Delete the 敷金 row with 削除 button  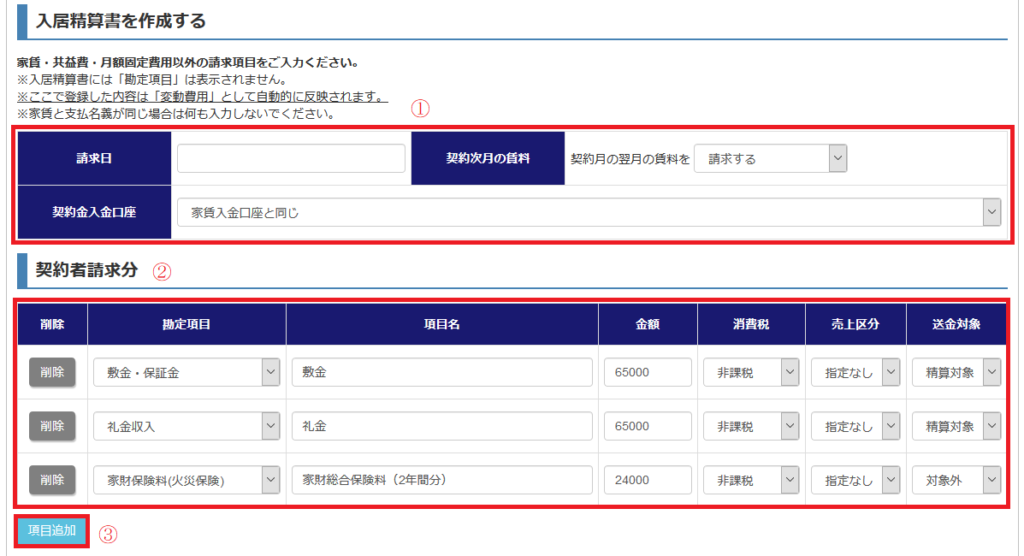(x=52, y=372)
